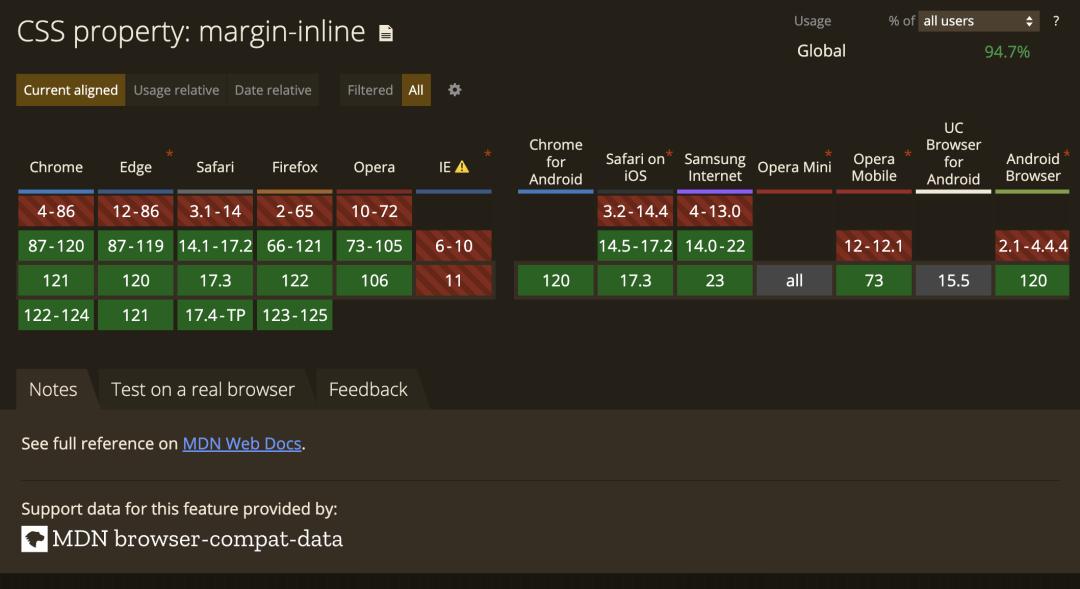1080x589 pixels.
Task: Click the Edge column header
Action: click(136, 167)
